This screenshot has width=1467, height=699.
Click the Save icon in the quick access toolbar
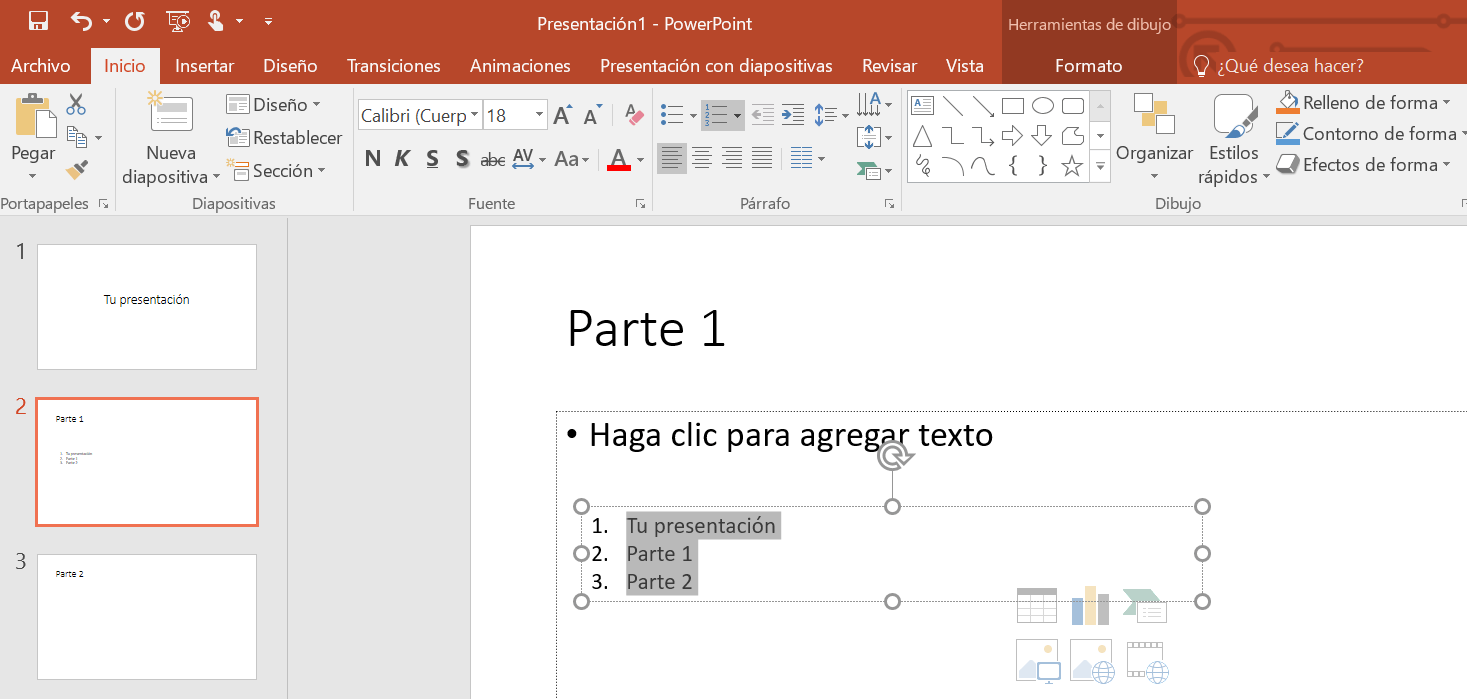pyautogui.click(x=38, y=21)
